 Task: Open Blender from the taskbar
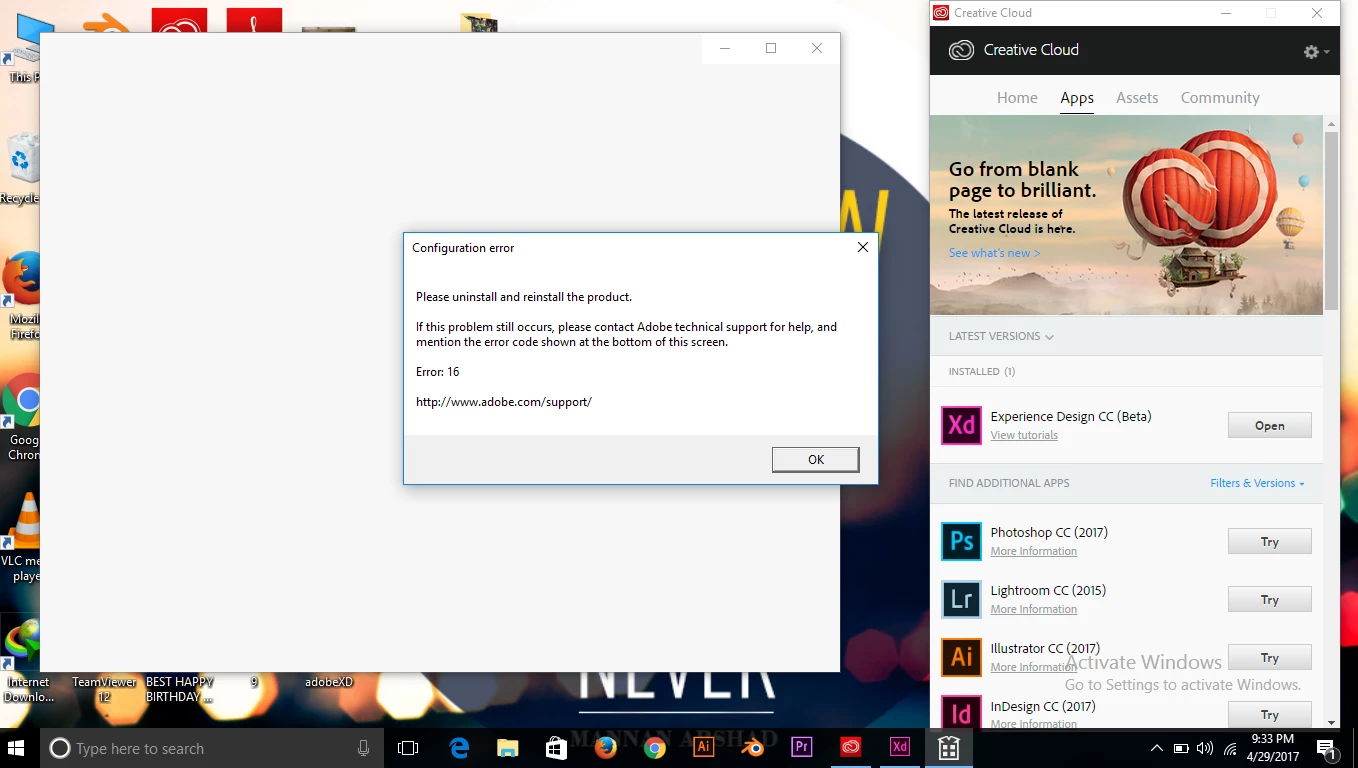point(753,747)
